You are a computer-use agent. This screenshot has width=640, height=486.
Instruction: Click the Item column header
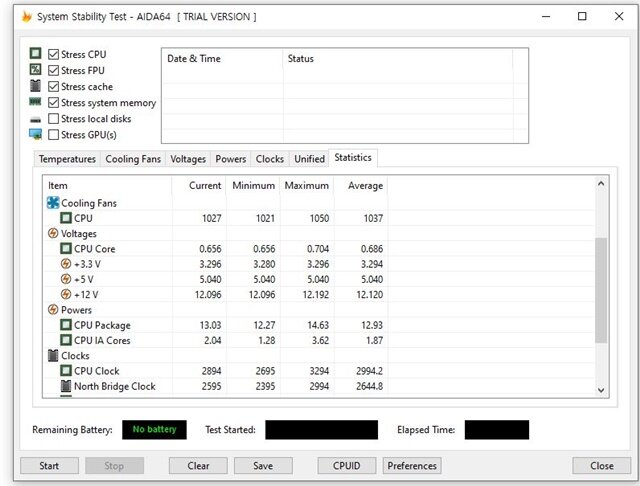click(107, 186)
